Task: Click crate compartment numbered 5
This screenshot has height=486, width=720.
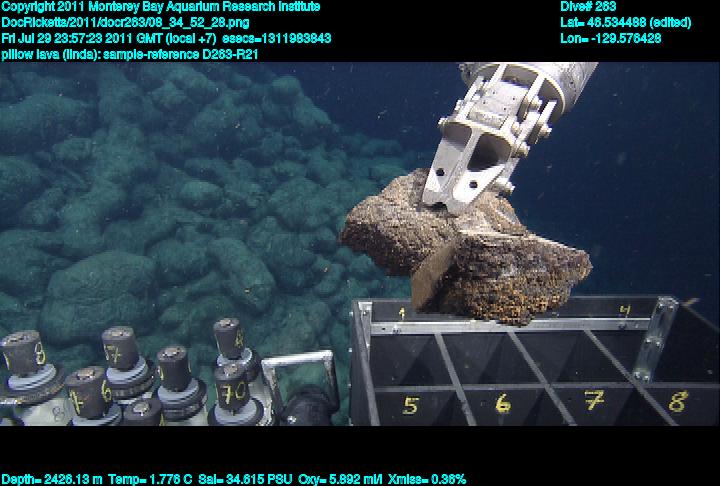Action: click(x=410, y=405)
